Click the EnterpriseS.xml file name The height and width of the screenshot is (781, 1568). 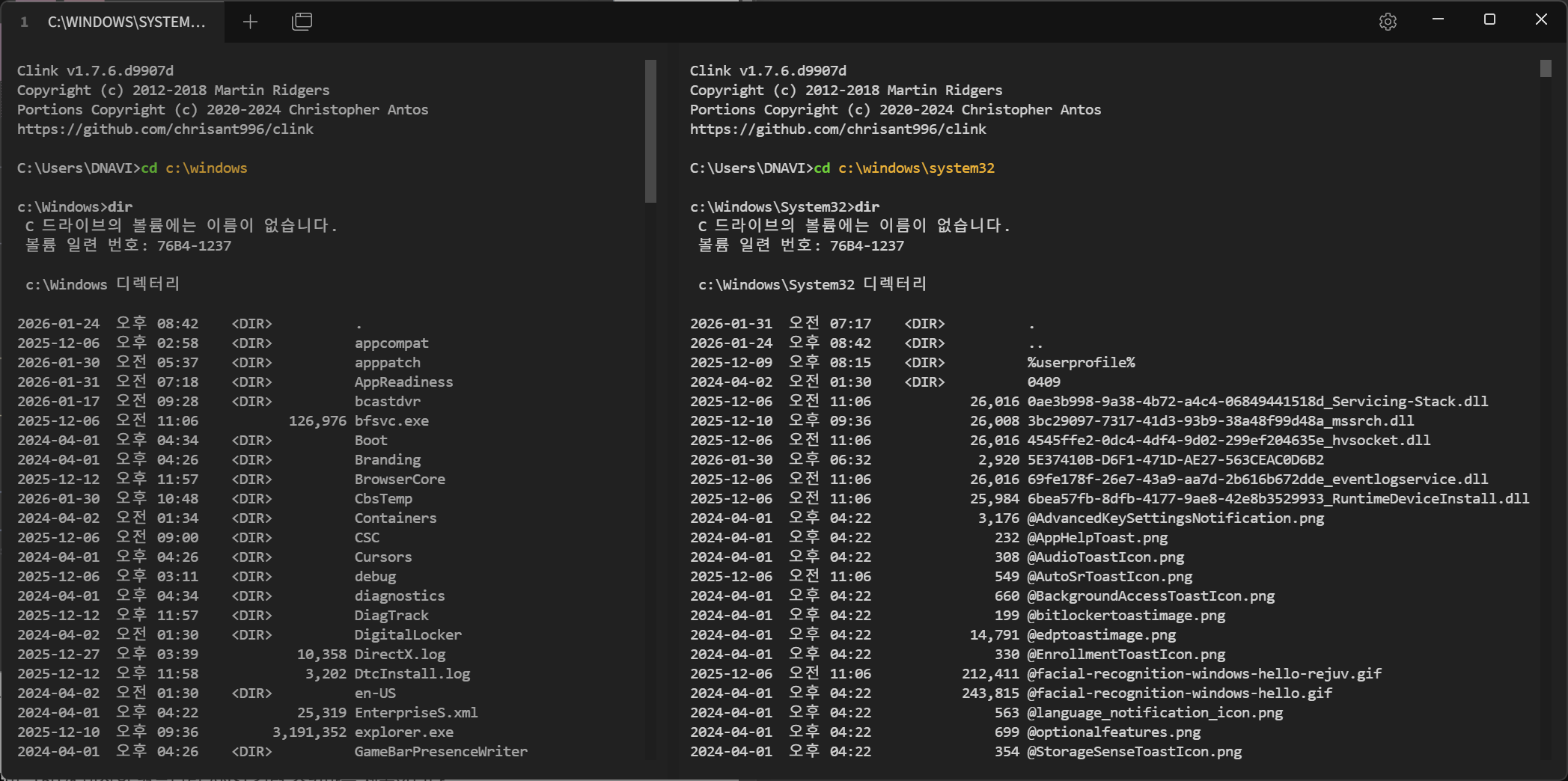tap(415, 712)
